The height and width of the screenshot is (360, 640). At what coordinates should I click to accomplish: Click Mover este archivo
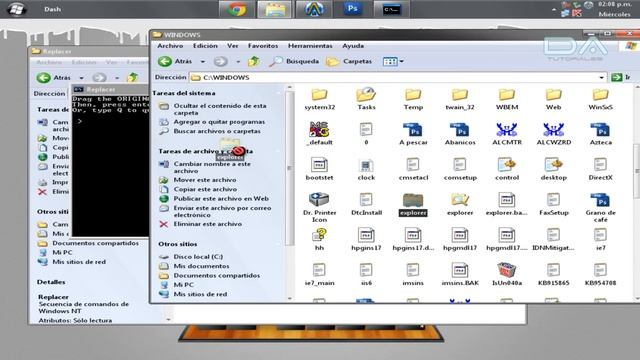205,180
